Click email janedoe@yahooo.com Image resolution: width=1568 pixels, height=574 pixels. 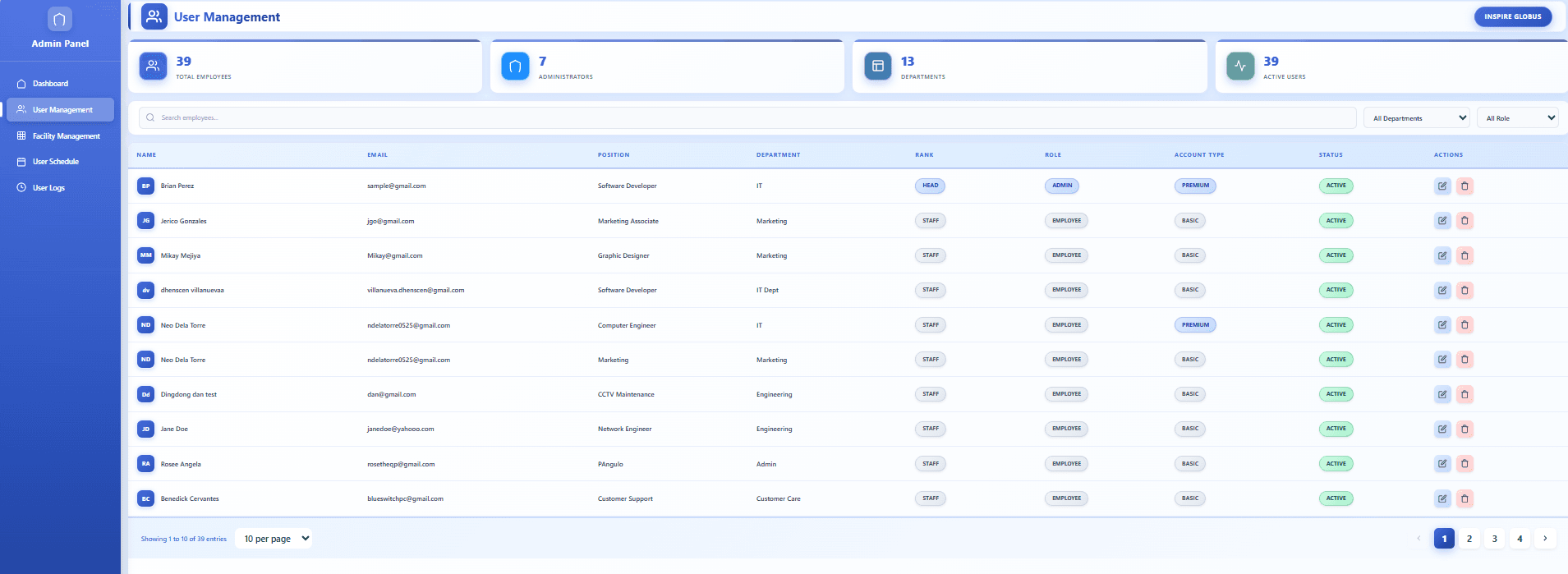coord(400,429)
